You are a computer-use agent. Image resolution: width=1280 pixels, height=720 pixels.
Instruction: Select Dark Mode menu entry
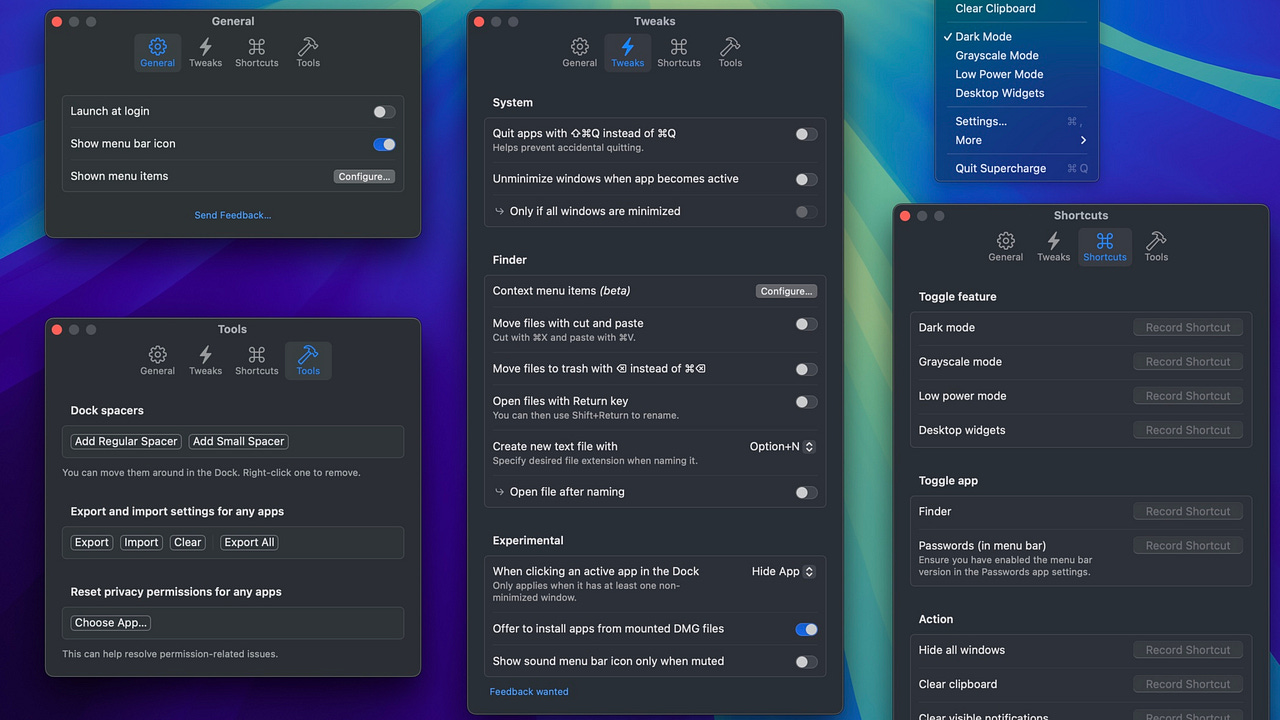pos(1017,37)
